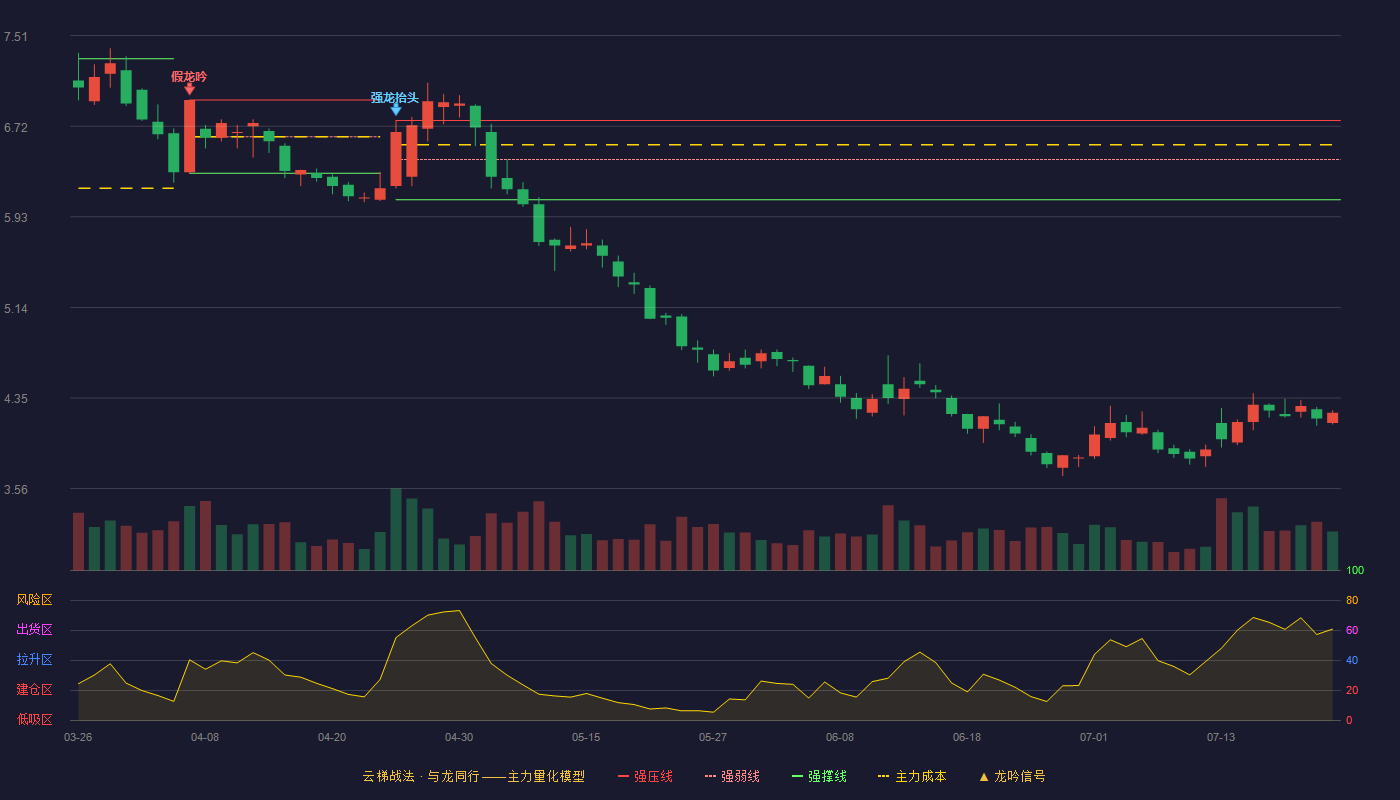Toggle the 强压线 legend entry
Viewport: 1400px width, 800px height.
[x=645, y=776]
